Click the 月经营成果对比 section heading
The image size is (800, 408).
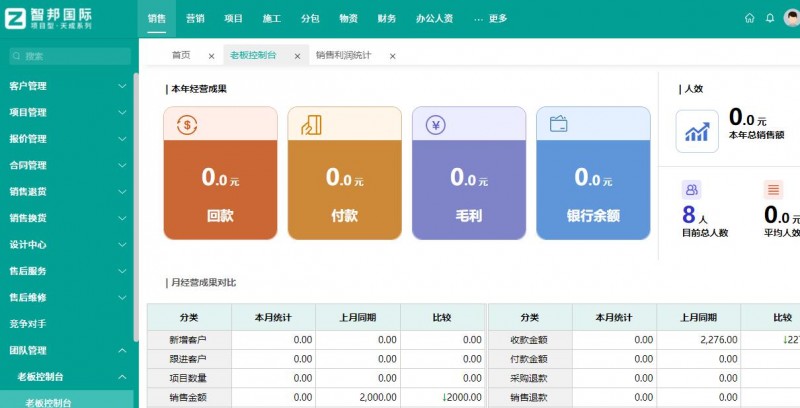tap(204, 283)
